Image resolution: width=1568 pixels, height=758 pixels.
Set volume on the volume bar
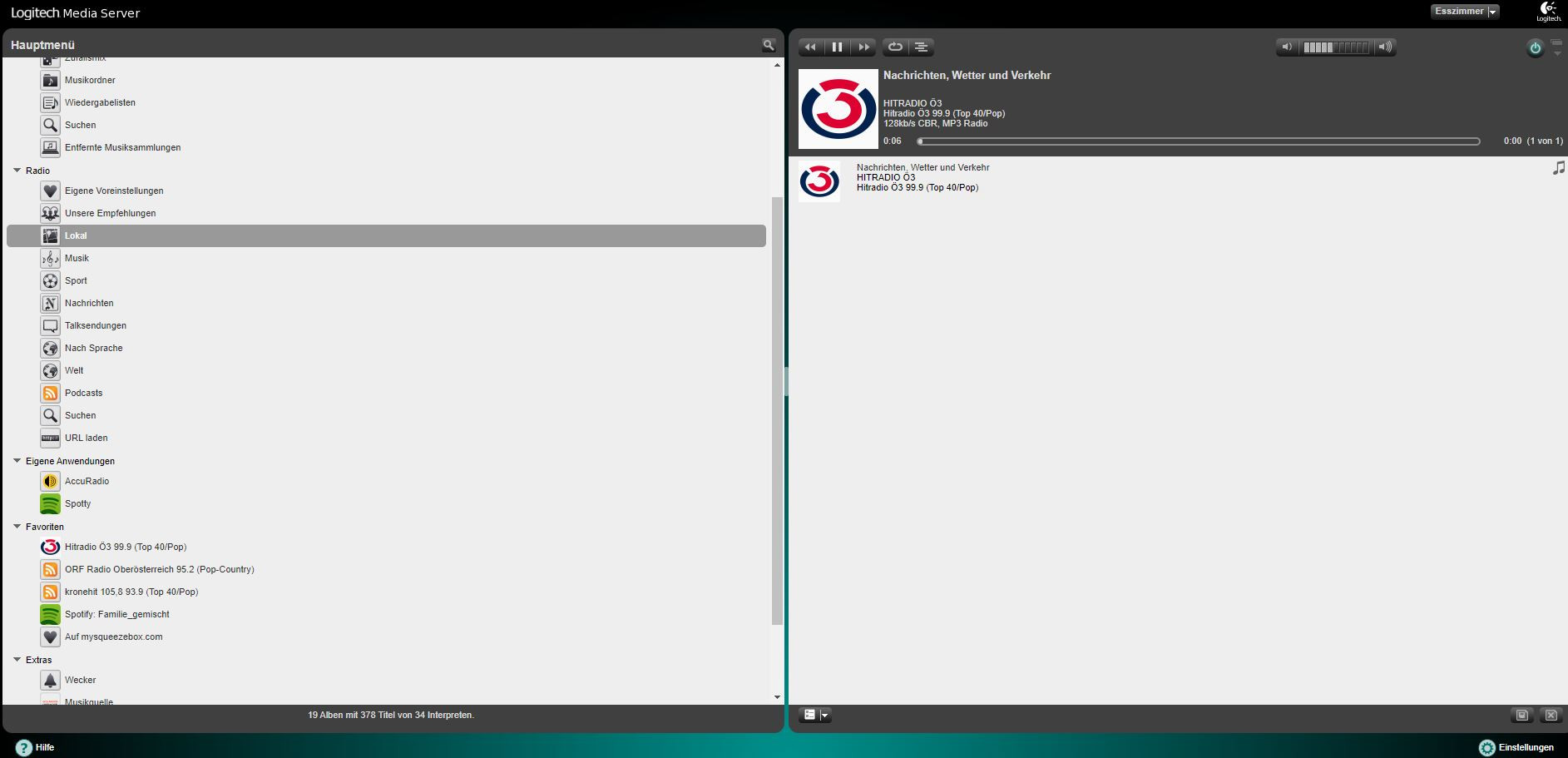[1335, 47]
